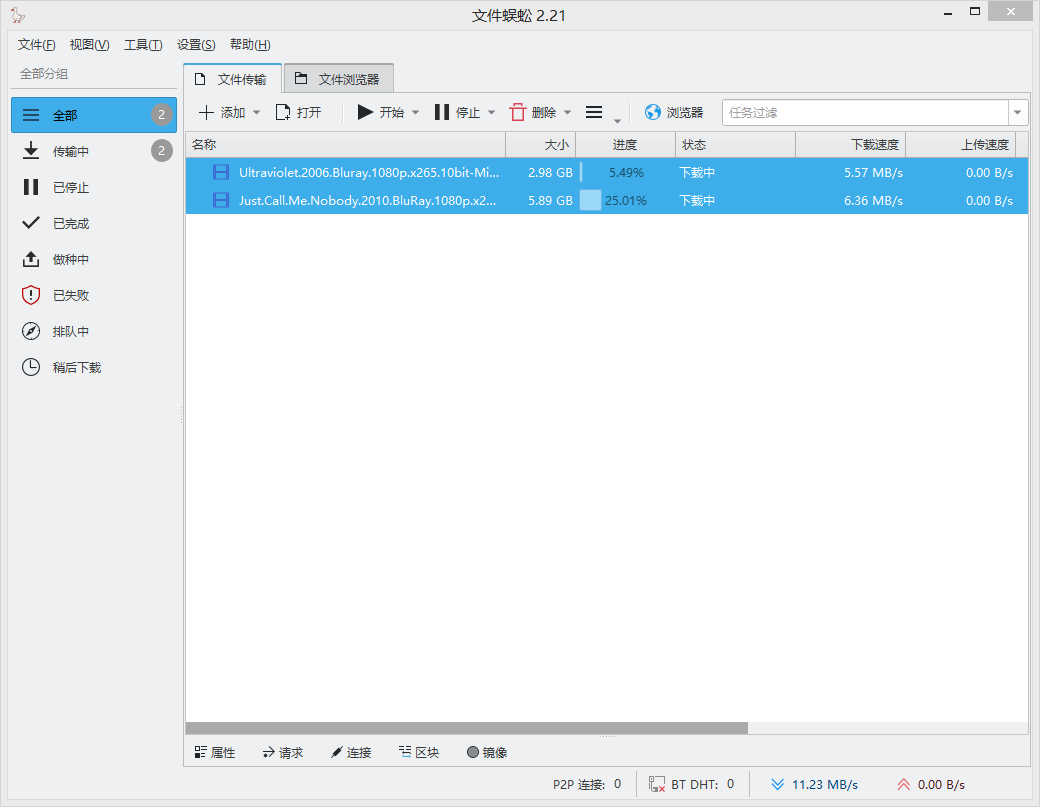
Task: Open the 文件(F) menu
Action: [36, 44]
